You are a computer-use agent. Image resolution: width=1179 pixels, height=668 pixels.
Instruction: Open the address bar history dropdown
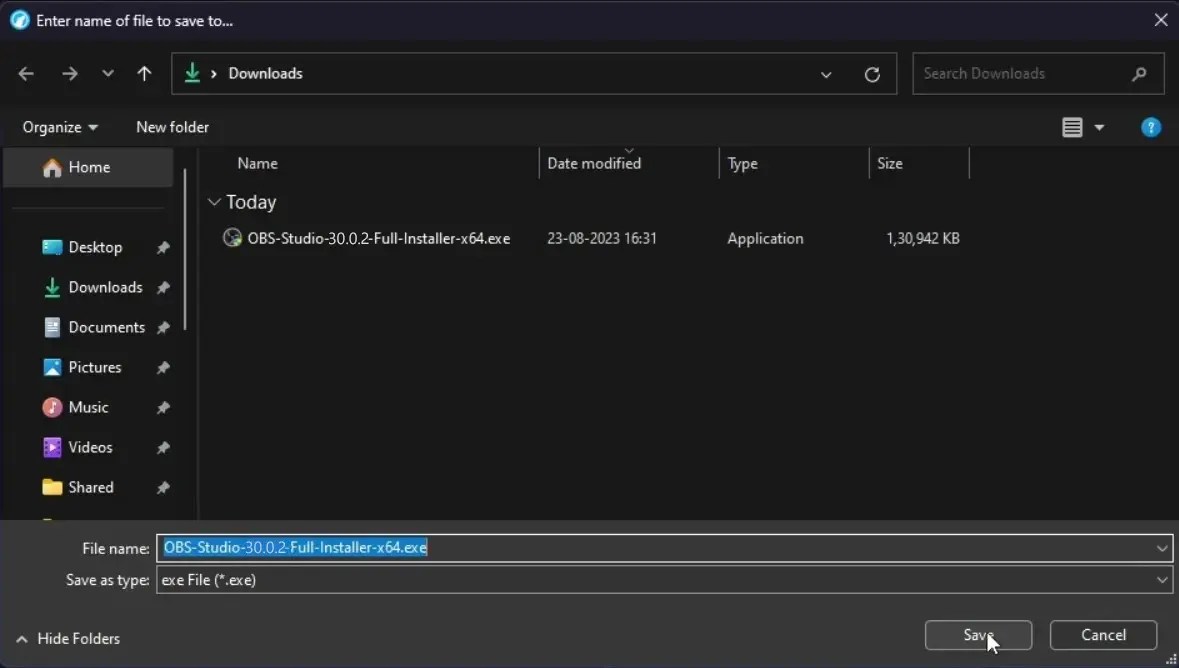click(826, 74)
